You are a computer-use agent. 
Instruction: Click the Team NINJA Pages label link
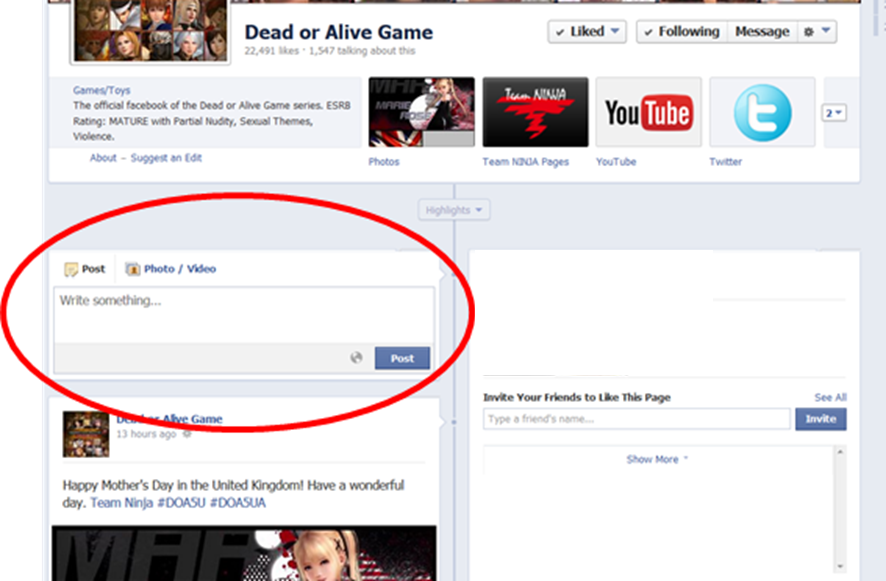[525, 162]
